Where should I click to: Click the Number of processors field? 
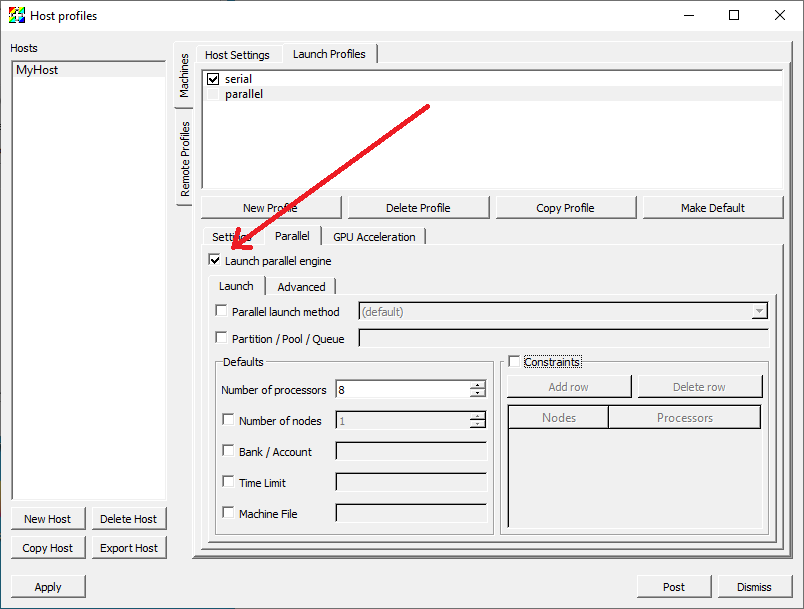[x=403, y=390]
